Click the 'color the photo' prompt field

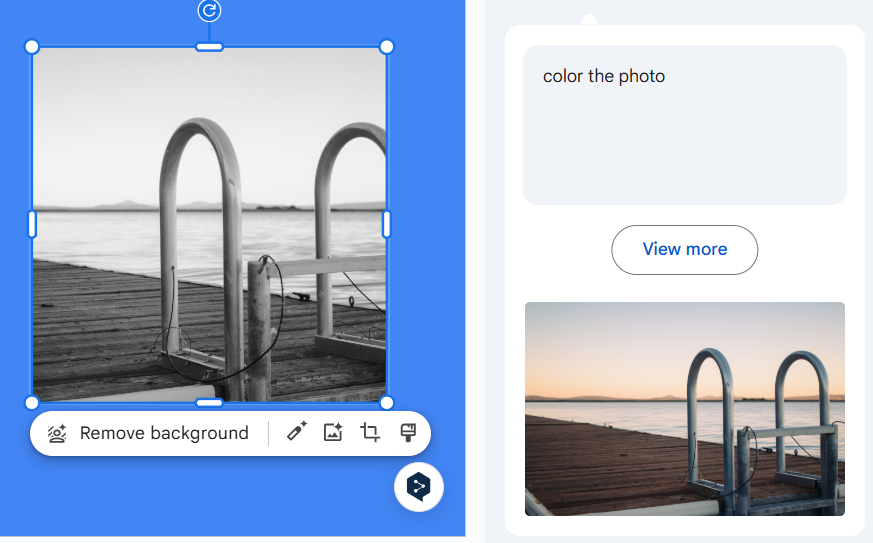[684, 124]
